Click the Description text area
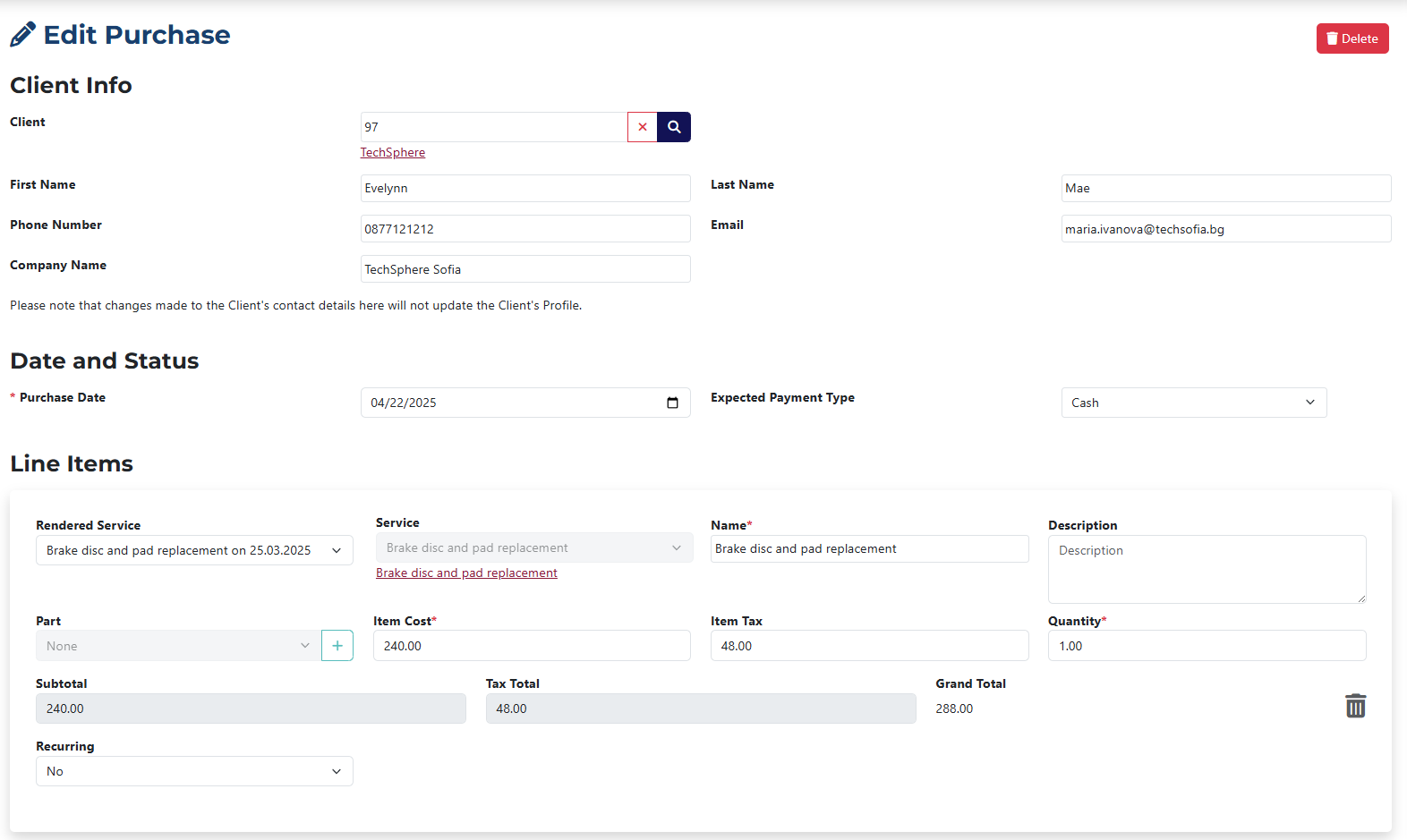Viewport: 1407px width, 840px height. pos(1207,569)
